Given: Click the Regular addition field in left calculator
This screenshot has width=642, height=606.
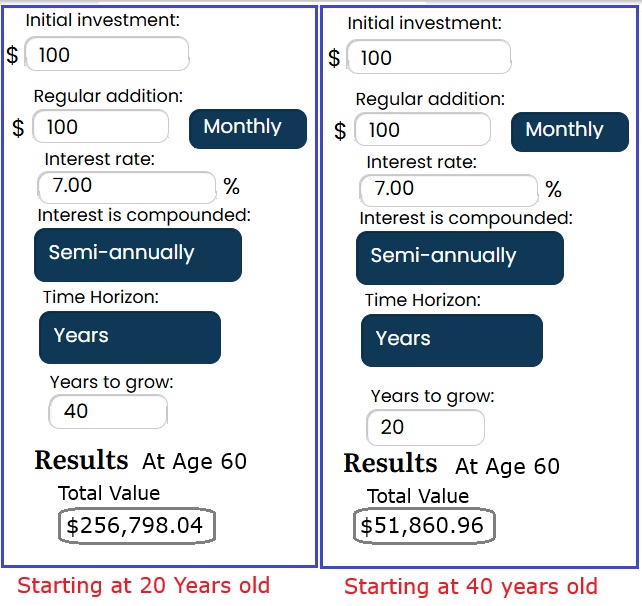Looking at the screenshot, I should point(100,127).
